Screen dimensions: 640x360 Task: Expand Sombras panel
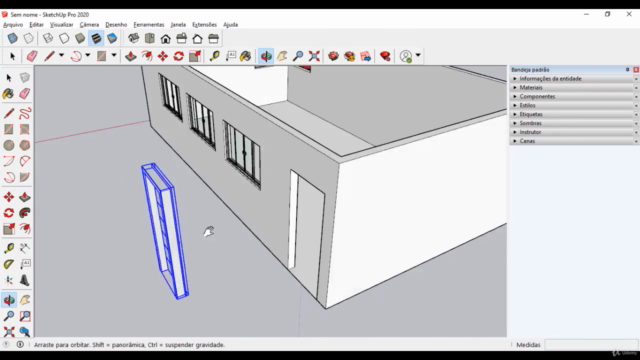pyautogui.click(x=573, y=123)
